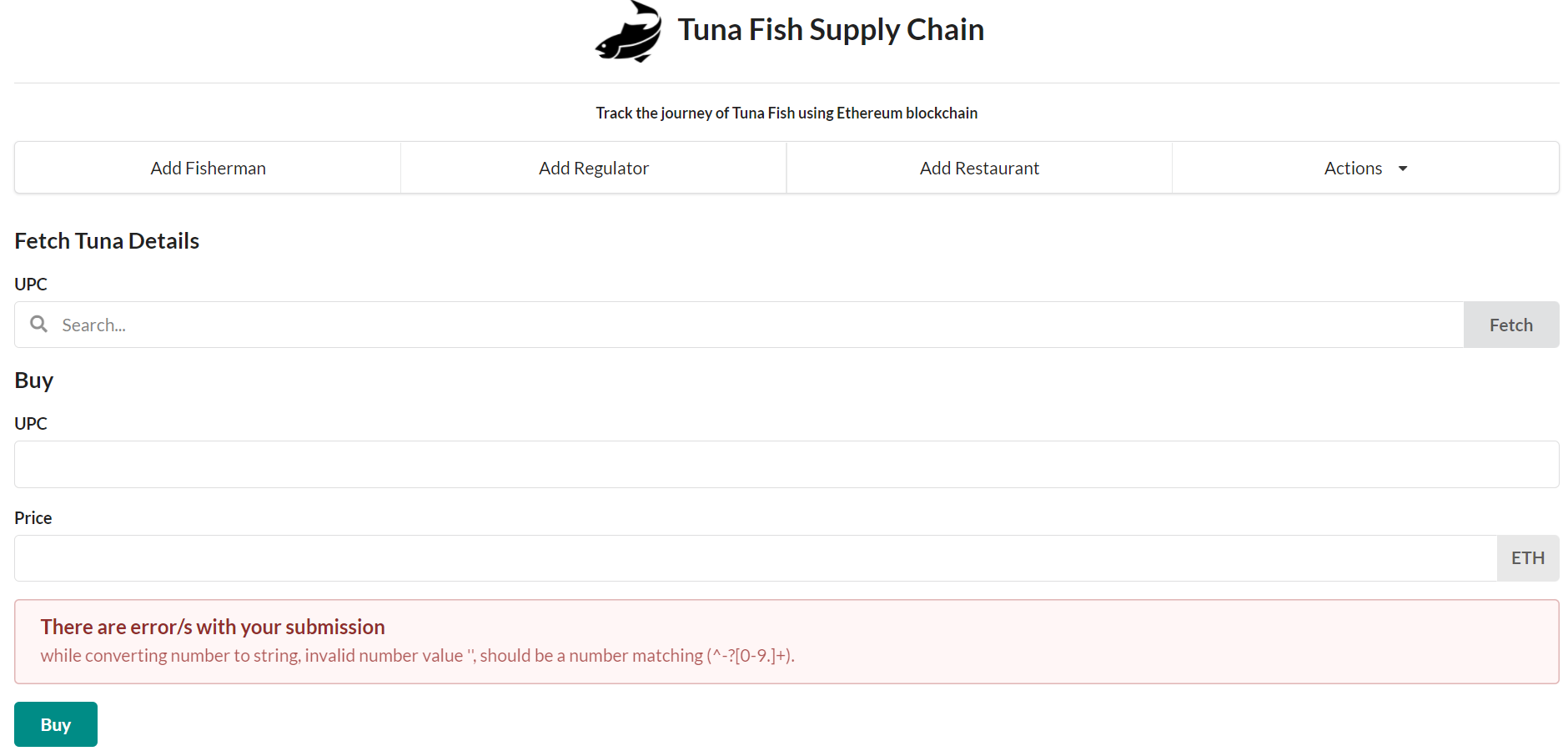The image size is (1568, 751).
Task: Click the Fetch button
Action: [1510, 324]
